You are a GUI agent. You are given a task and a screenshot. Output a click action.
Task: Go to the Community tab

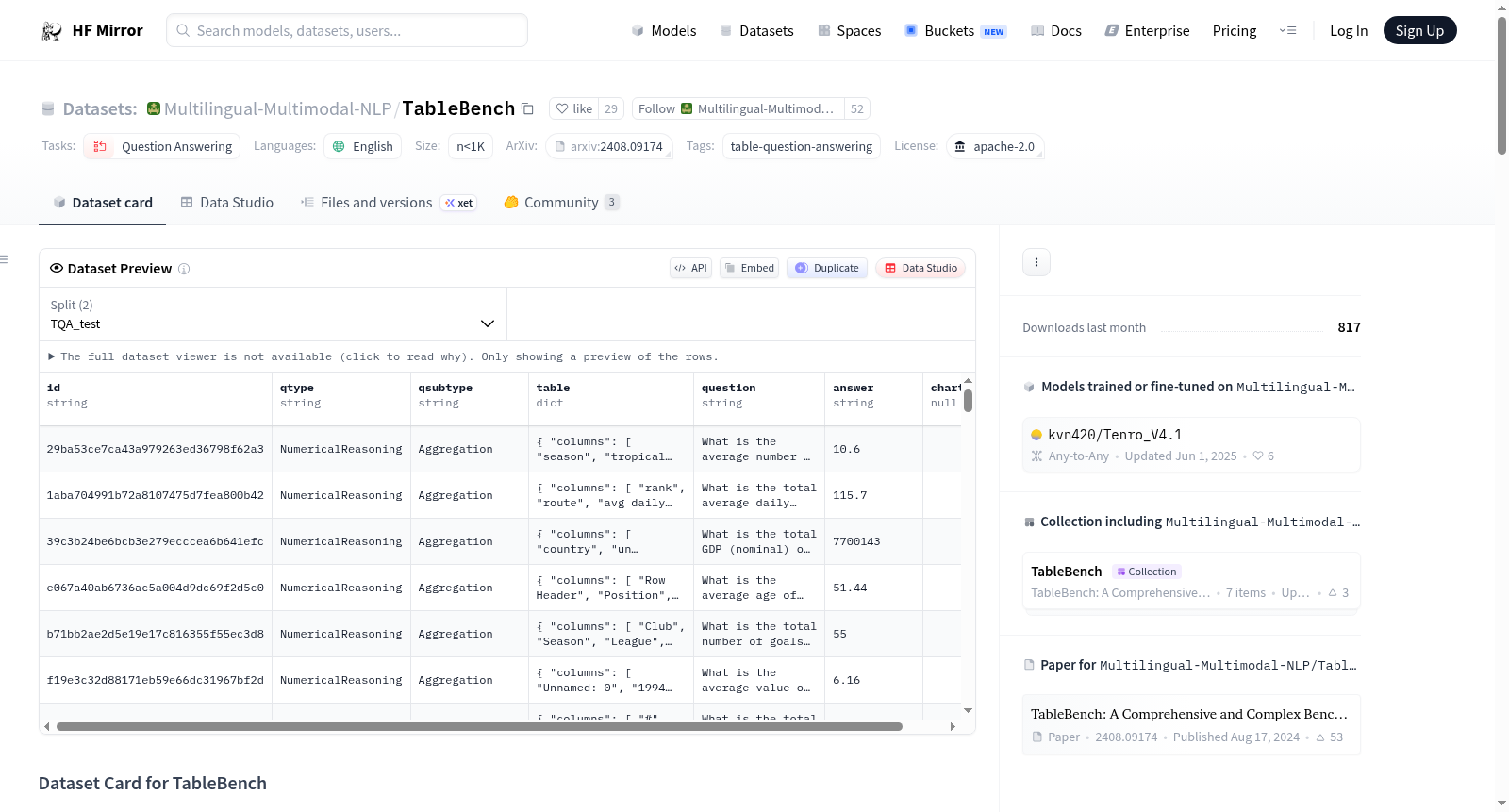click(x=562, y=203)
